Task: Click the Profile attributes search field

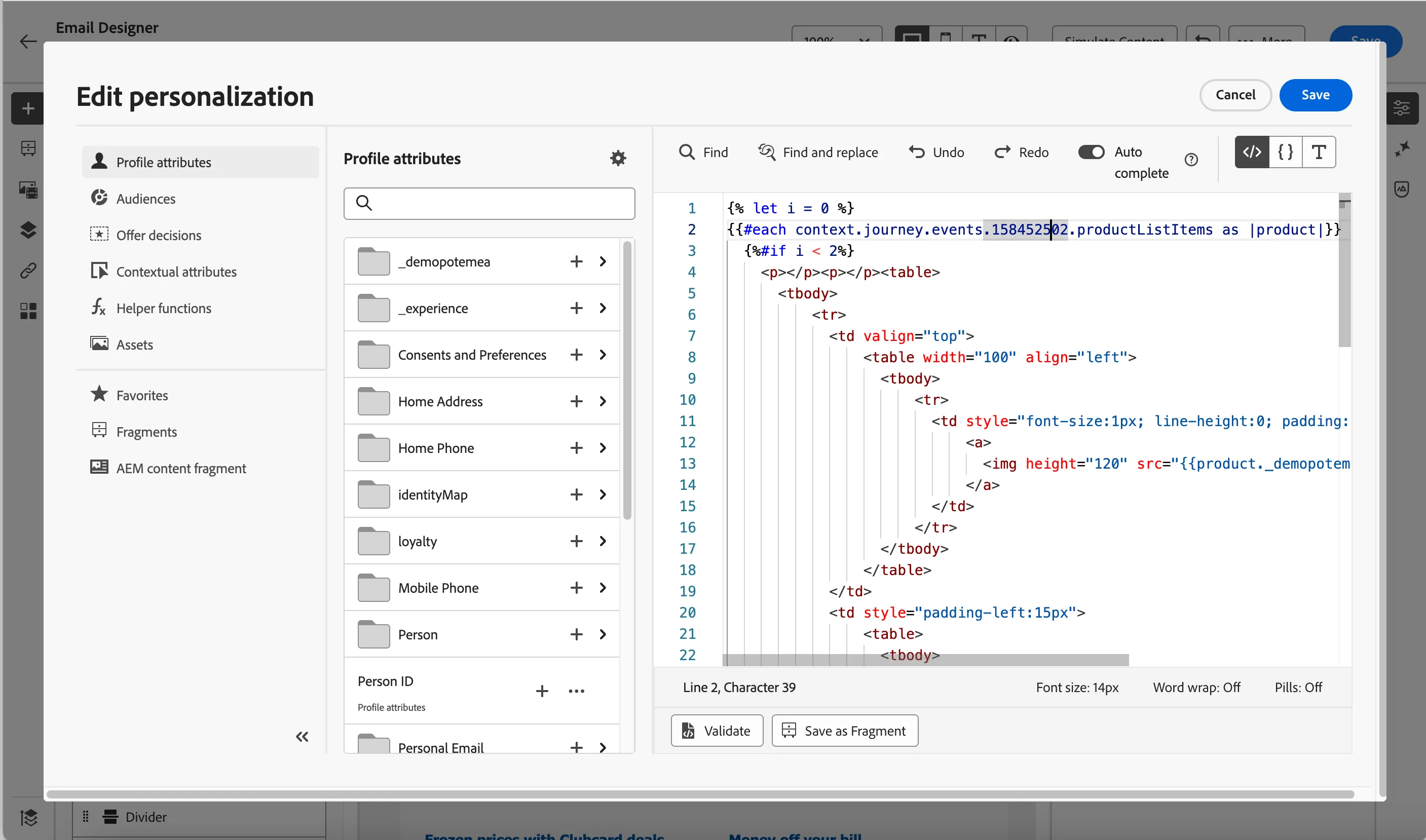Action: pos(489,203)
